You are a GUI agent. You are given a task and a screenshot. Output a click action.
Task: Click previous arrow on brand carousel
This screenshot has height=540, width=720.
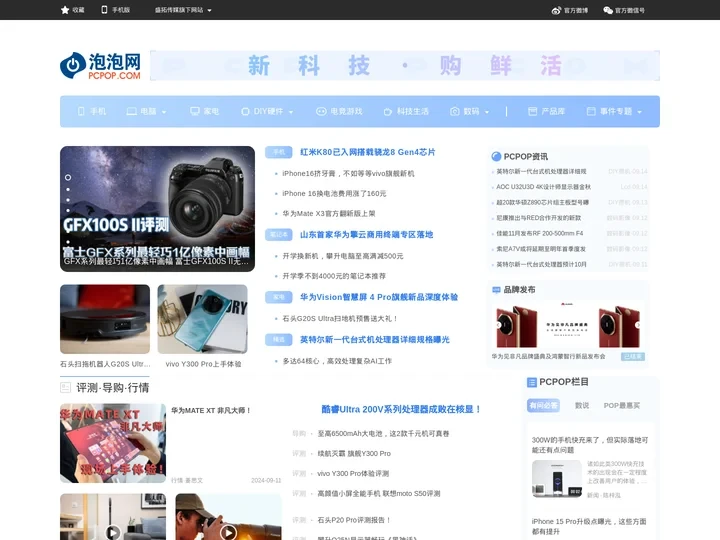pyautogui.click(x=499, y=325)
